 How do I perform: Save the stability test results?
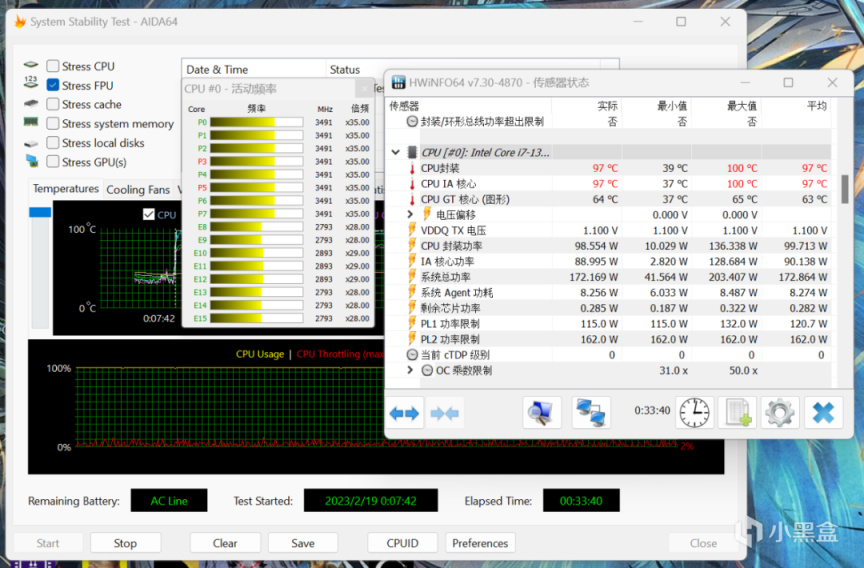pos(303,543)
